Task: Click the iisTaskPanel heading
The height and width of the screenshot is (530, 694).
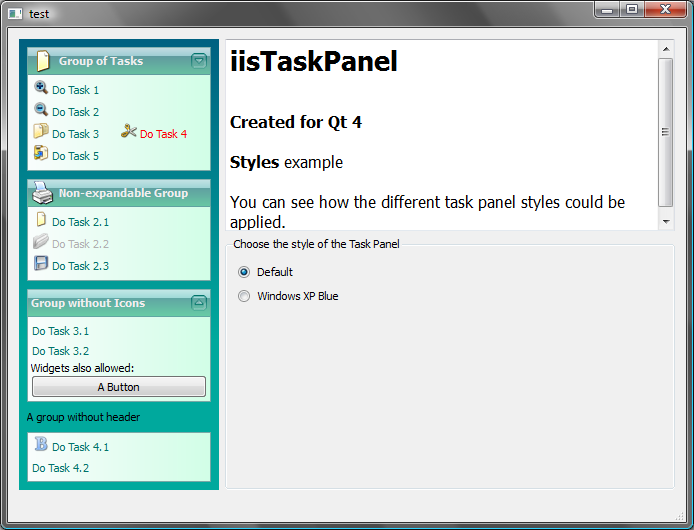Action: pyautogui.click(x=314, y=61)
